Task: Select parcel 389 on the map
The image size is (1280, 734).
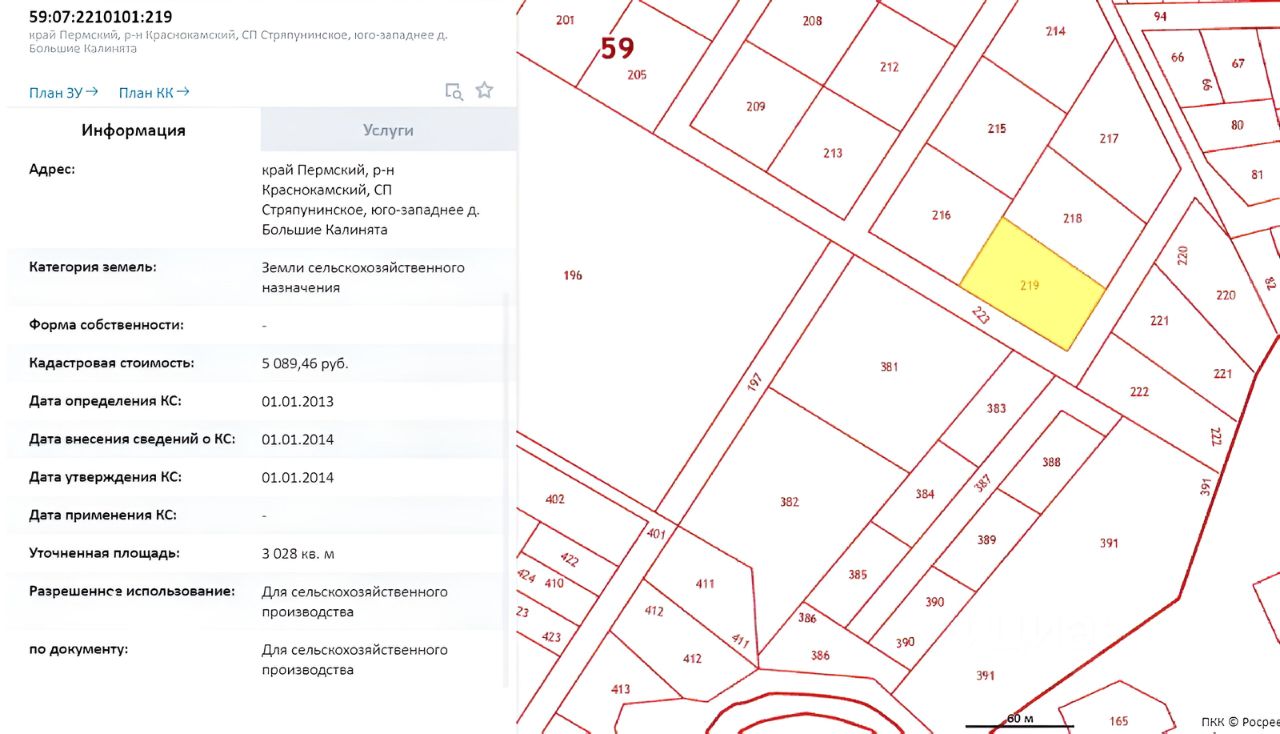Action: [x=987, y=540]
